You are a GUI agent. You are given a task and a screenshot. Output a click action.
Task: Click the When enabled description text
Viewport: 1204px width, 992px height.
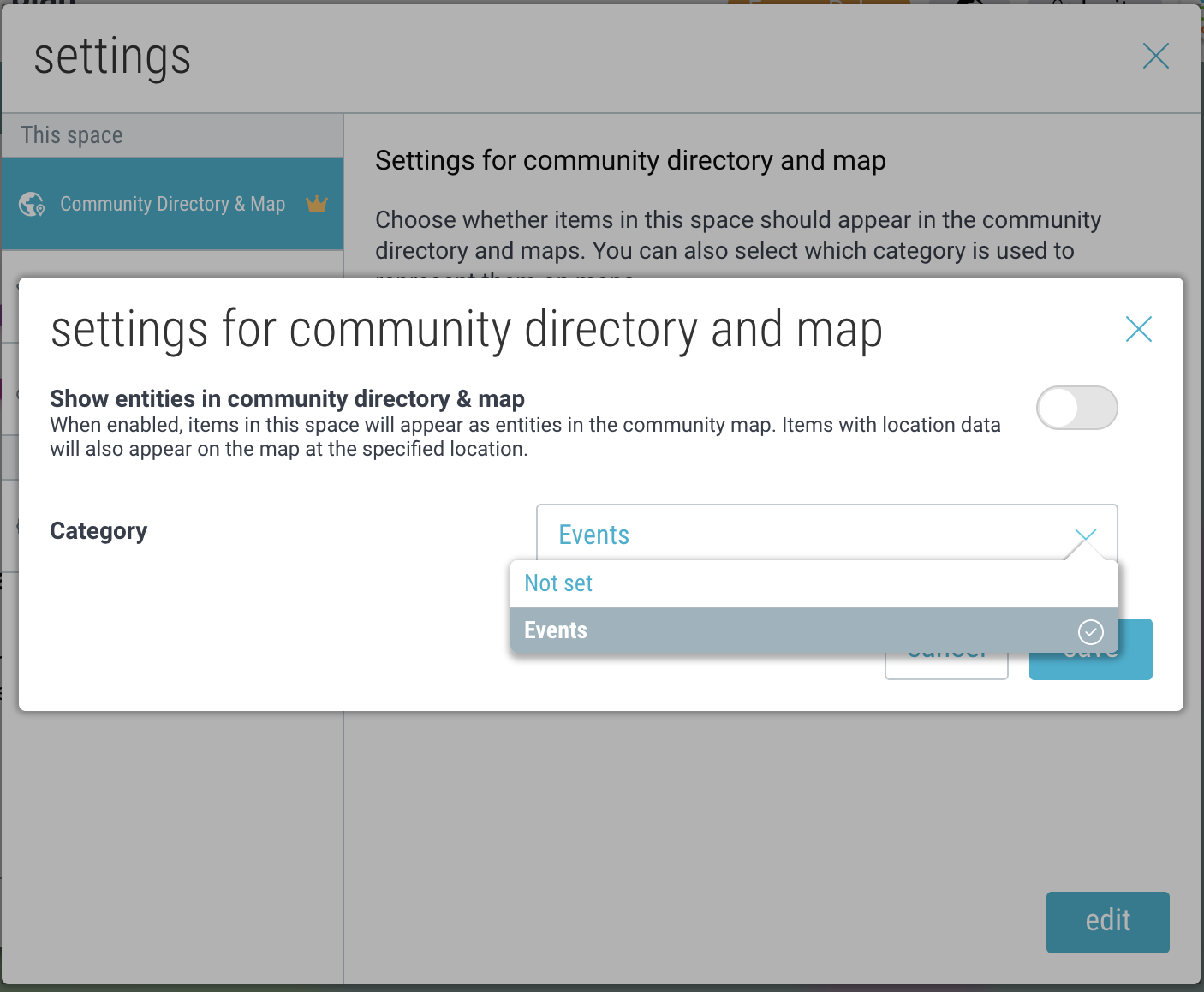pyautogui.click(x=524, y=437)
